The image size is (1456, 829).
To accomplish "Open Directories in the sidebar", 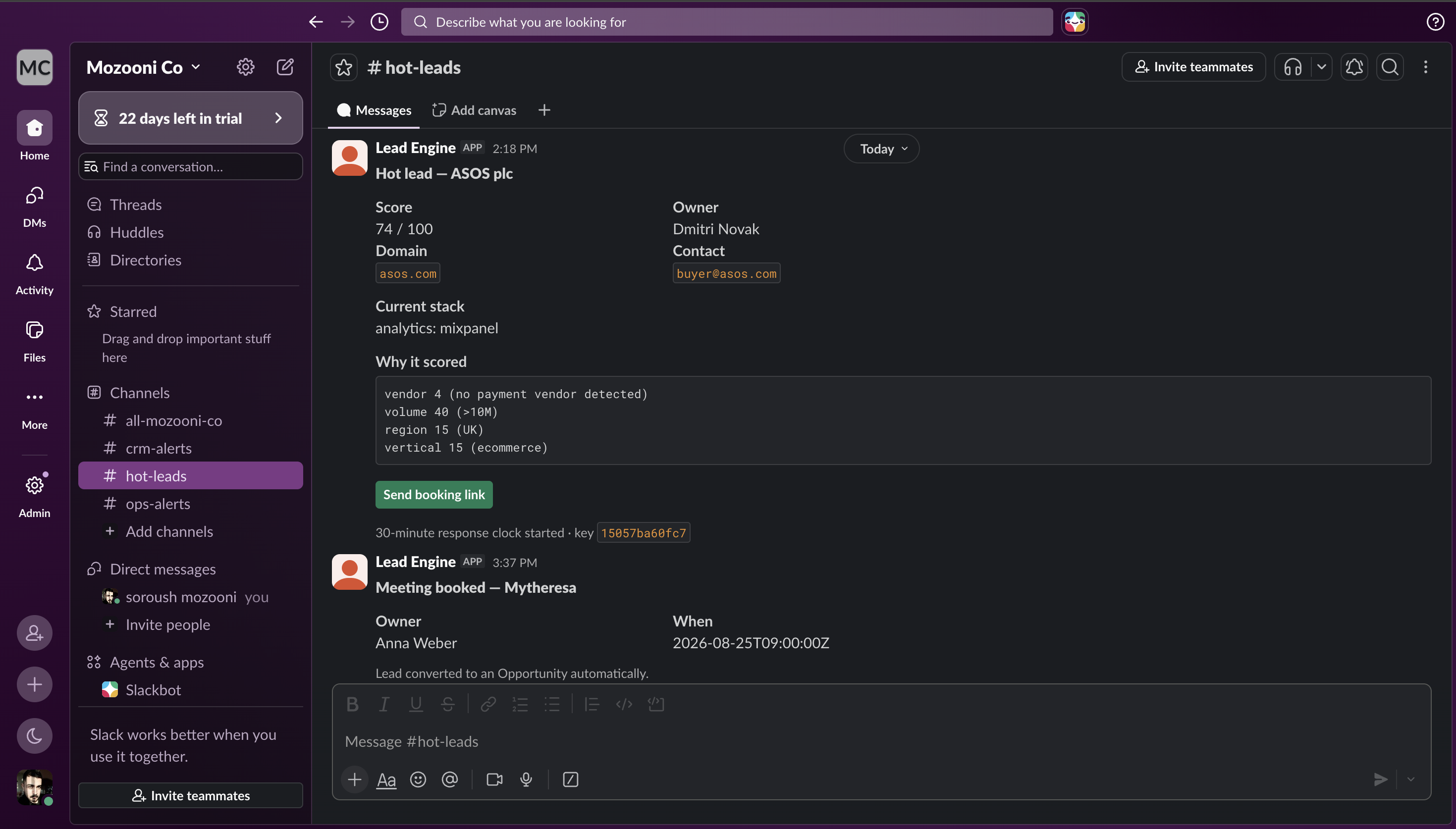I will point(190,259).
